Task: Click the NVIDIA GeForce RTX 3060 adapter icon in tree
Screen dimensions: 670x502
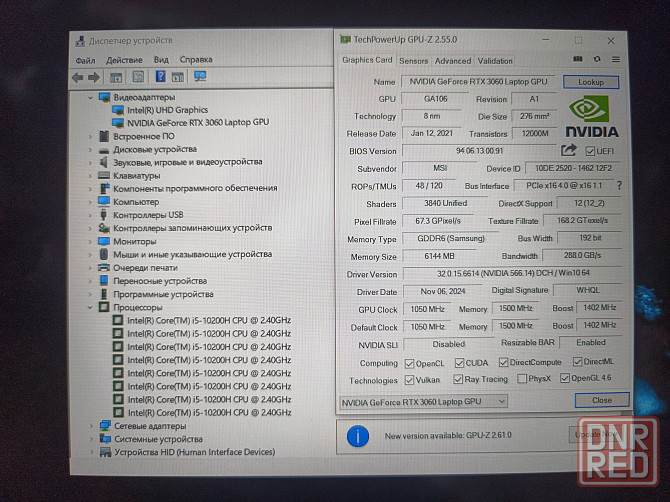Action: 118,123
